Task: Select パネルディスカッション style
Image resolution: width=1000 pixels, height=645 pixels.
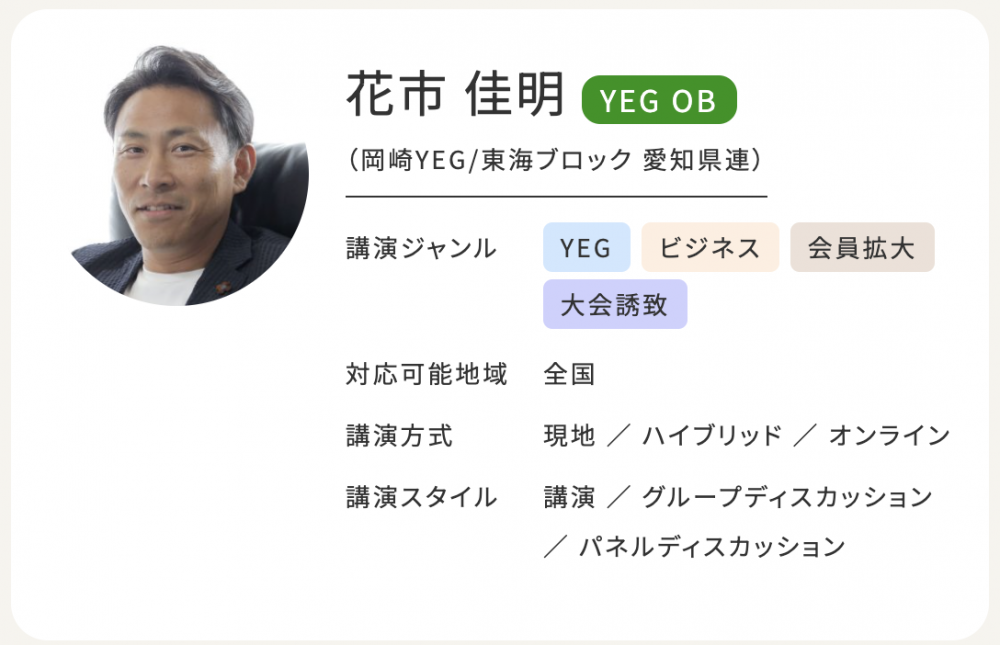Action: (x=712, y=547)
